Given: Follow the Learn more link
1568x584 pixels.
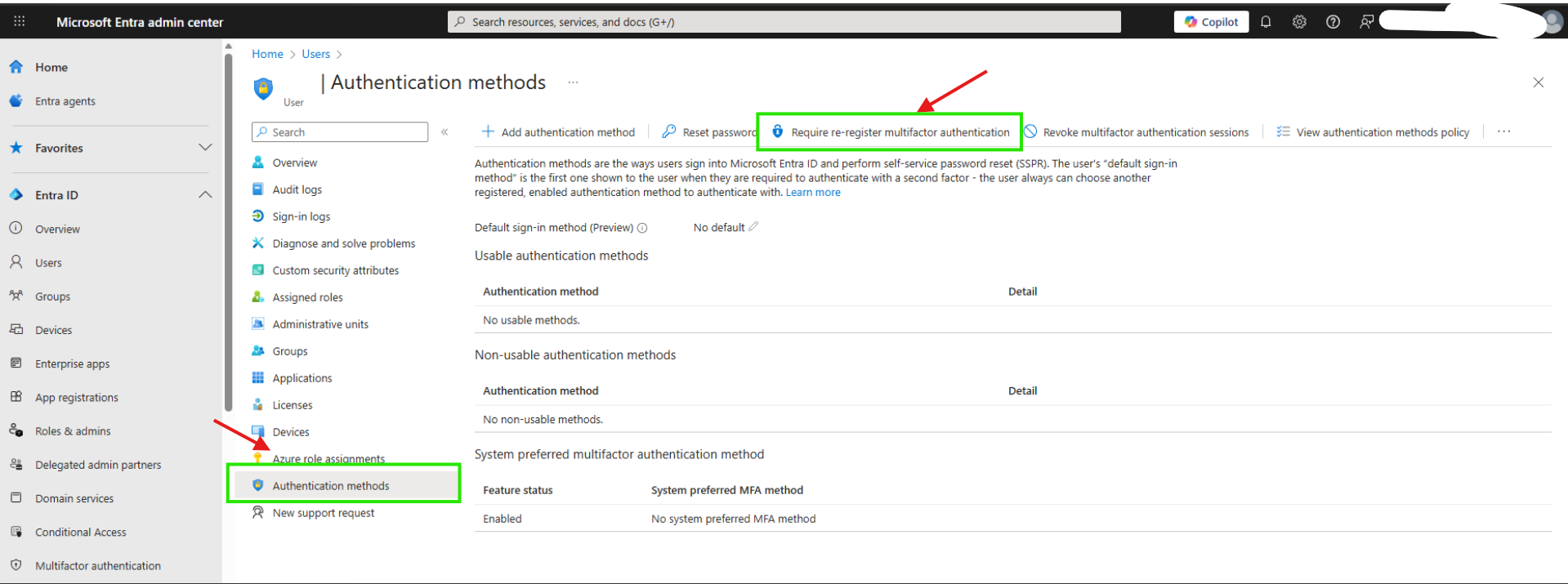Looking at the screenshot, I should (x=813, y=193).
